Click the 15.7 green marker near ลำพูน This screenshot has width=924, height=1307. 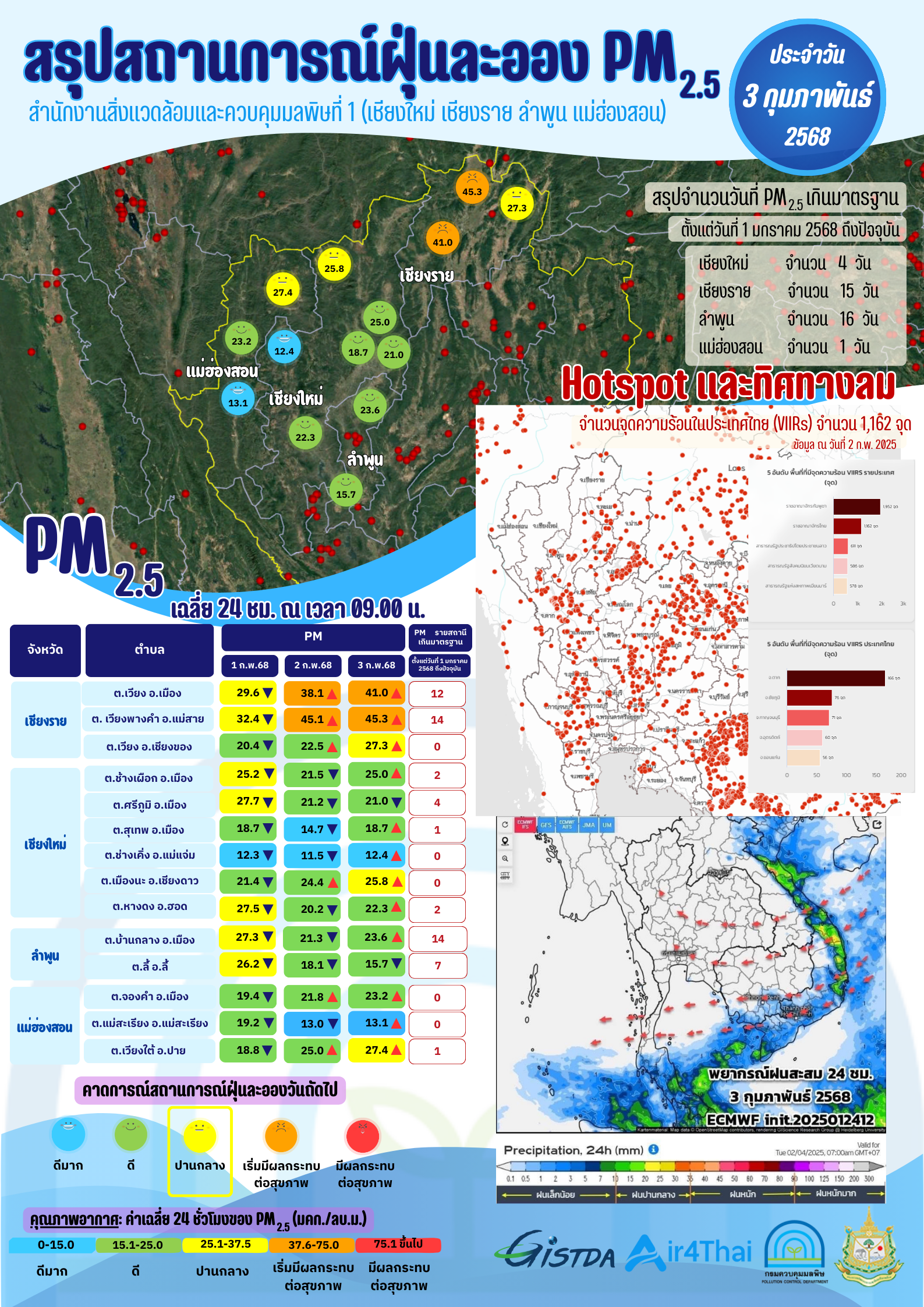[345, 490]
